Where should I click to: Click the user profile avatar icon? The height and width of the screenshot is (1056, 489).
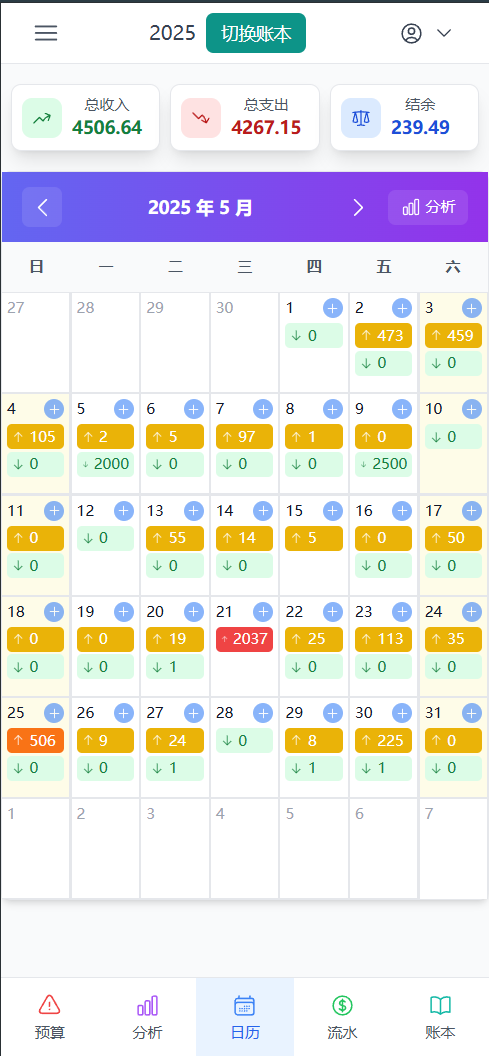[x=411, y=34]
